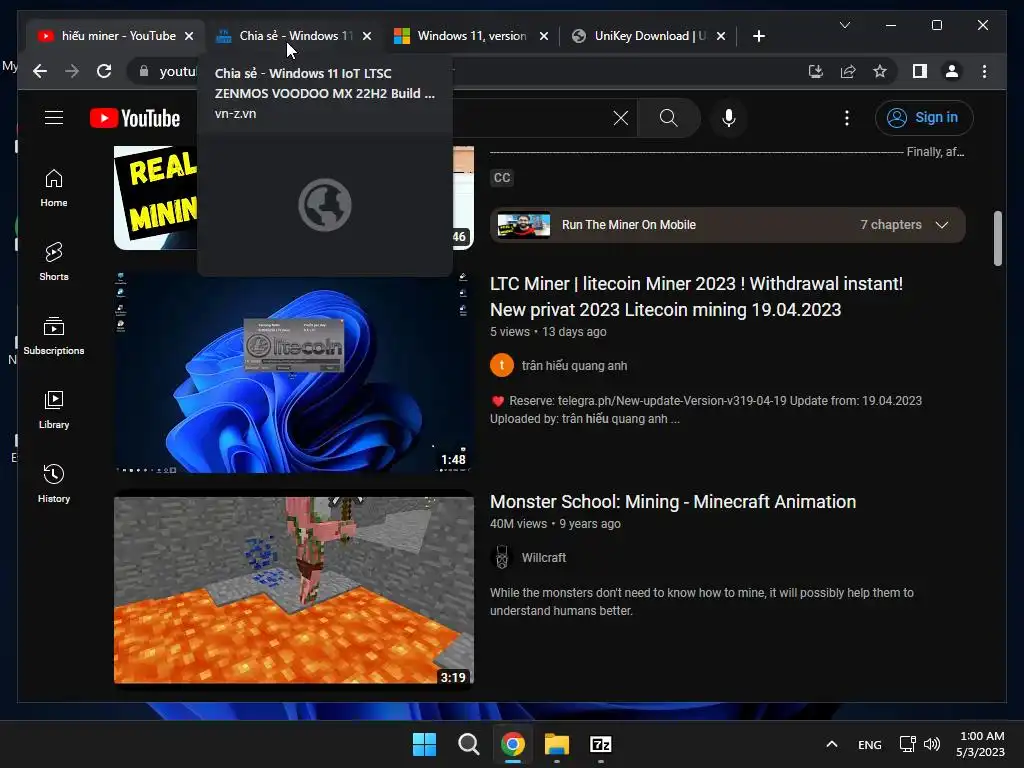This screenshot has width=1024, height=768.
Task: Open Chrome's three-dot menu
Action: tap(984, 71)
